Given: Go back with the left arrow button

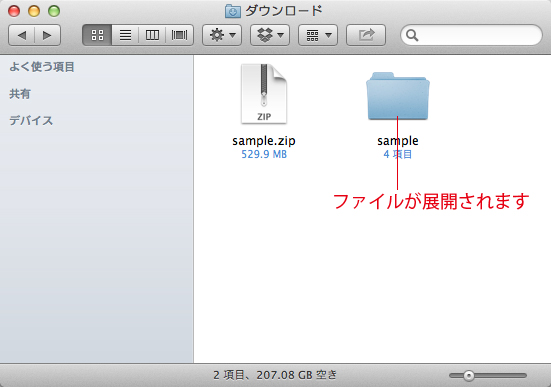Looking at the screenshot, I should tap(21, 35).
